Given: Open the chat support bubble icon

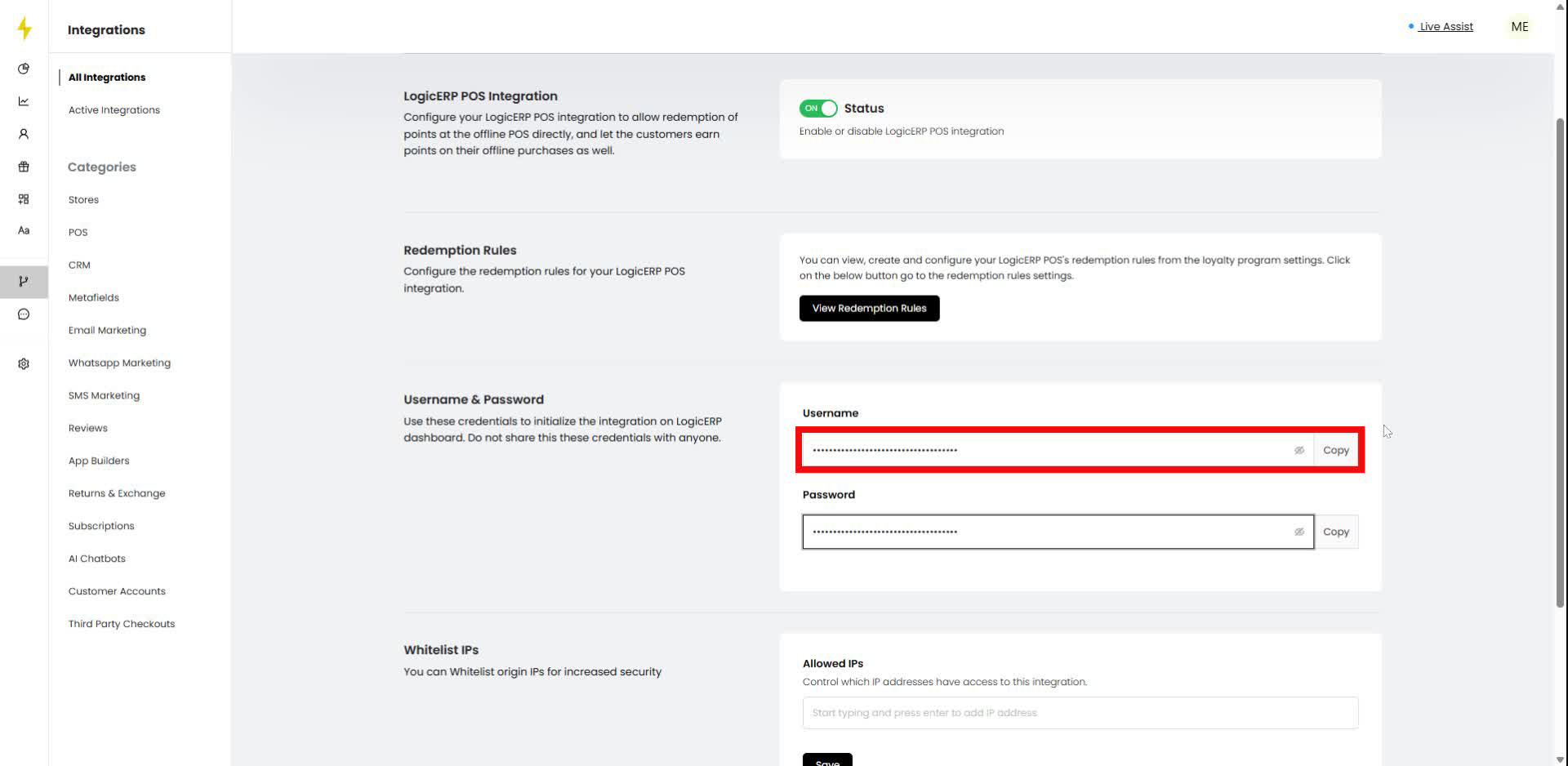Looking at the screenshot, I should pyautogui.click(x=24, y=314).
